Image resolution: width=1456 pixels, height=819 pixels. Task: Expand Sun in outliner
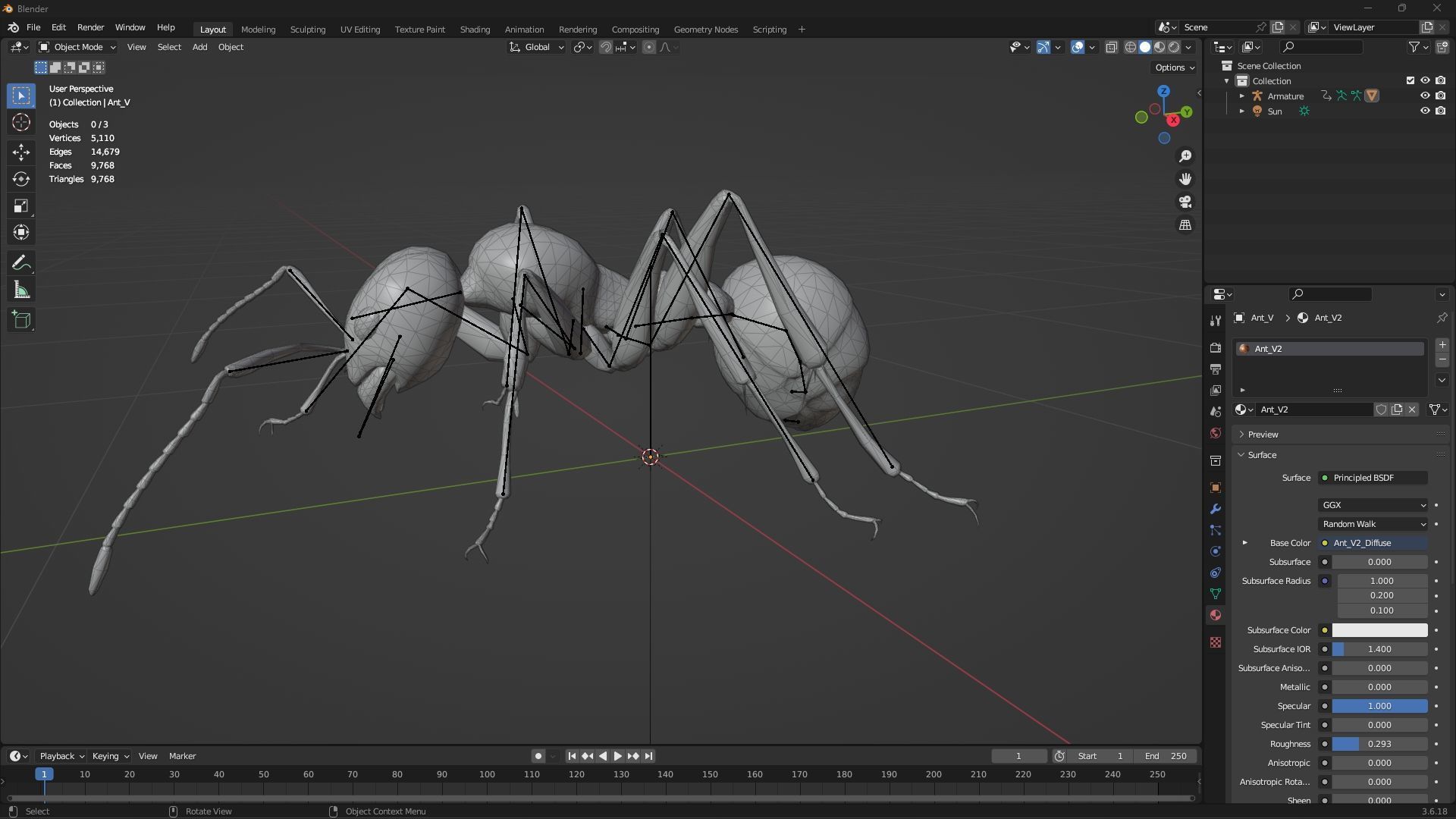1241,111
